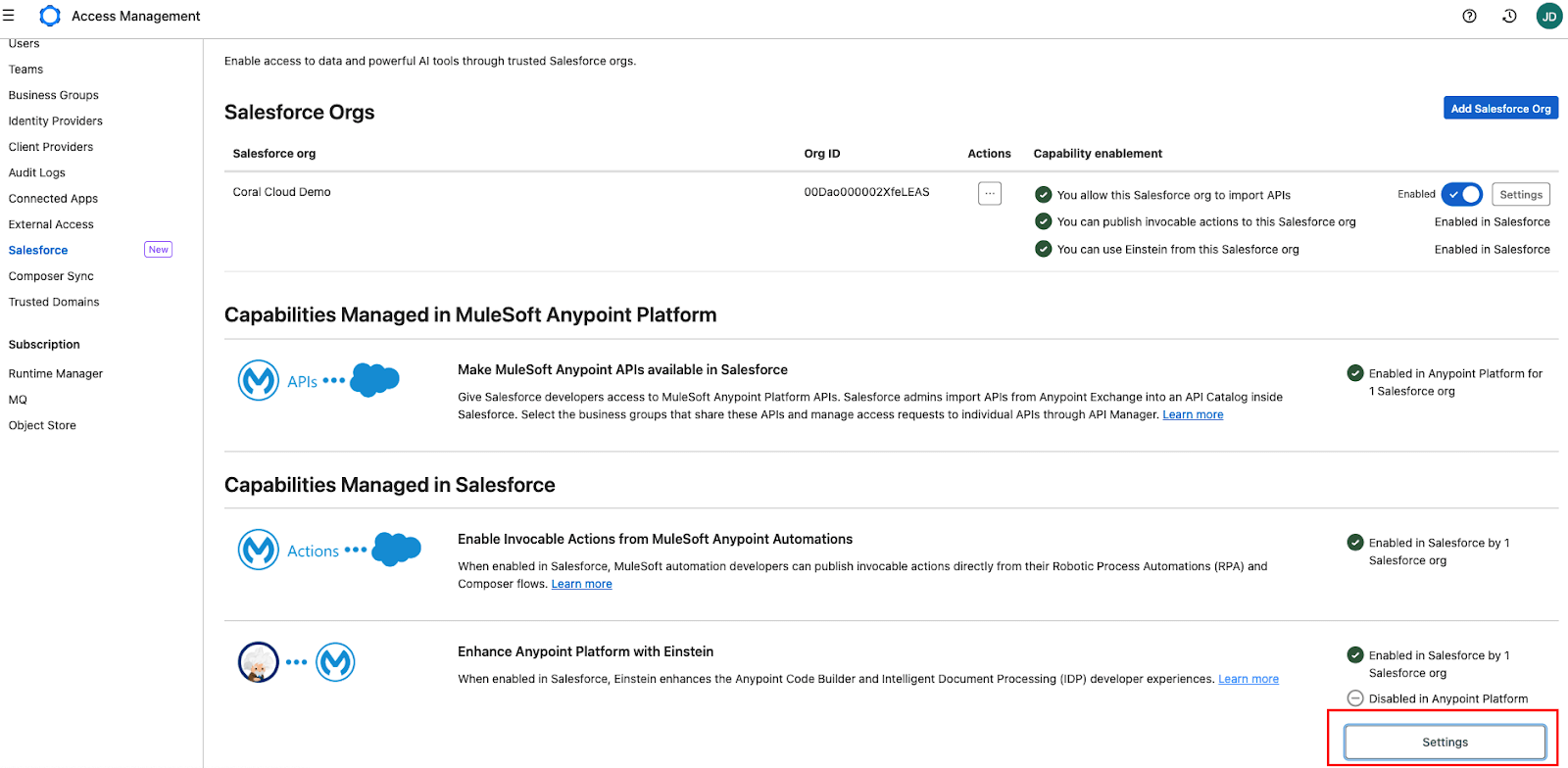Open Settings next to the Enabled toggle

point(1521,194)
